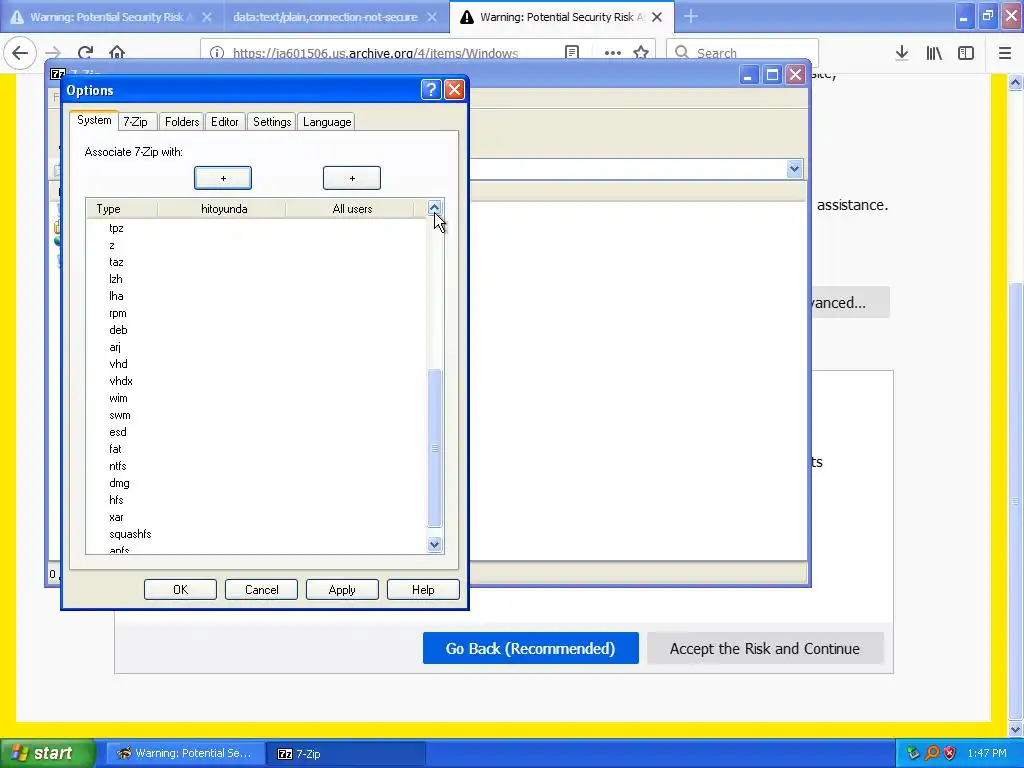The image size is (1024, 768).
Task: Sort by the Type column header
Action: tap(122, 209)
